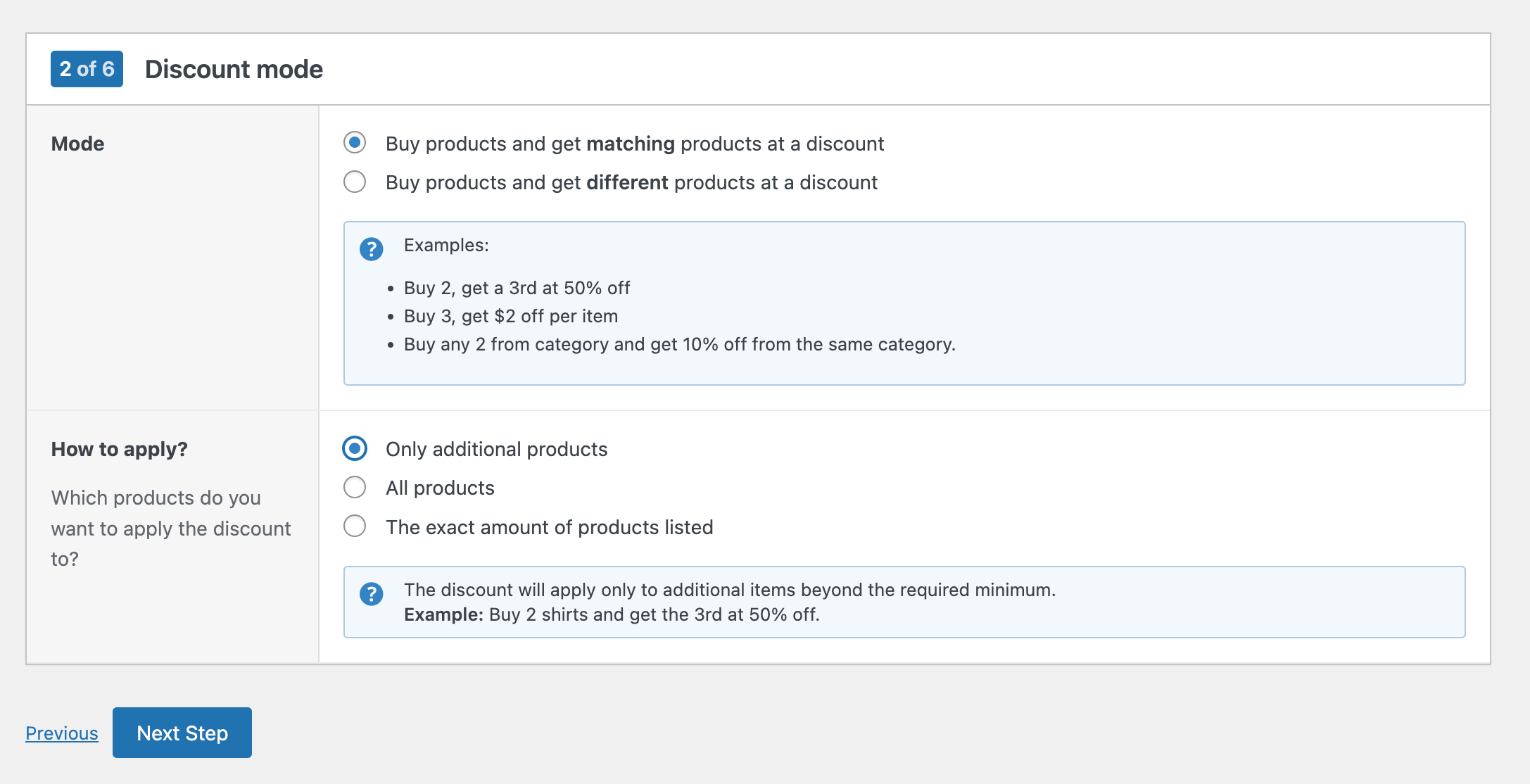
Task: Click the question mark icon beside Examples
Action: [371, 249]
